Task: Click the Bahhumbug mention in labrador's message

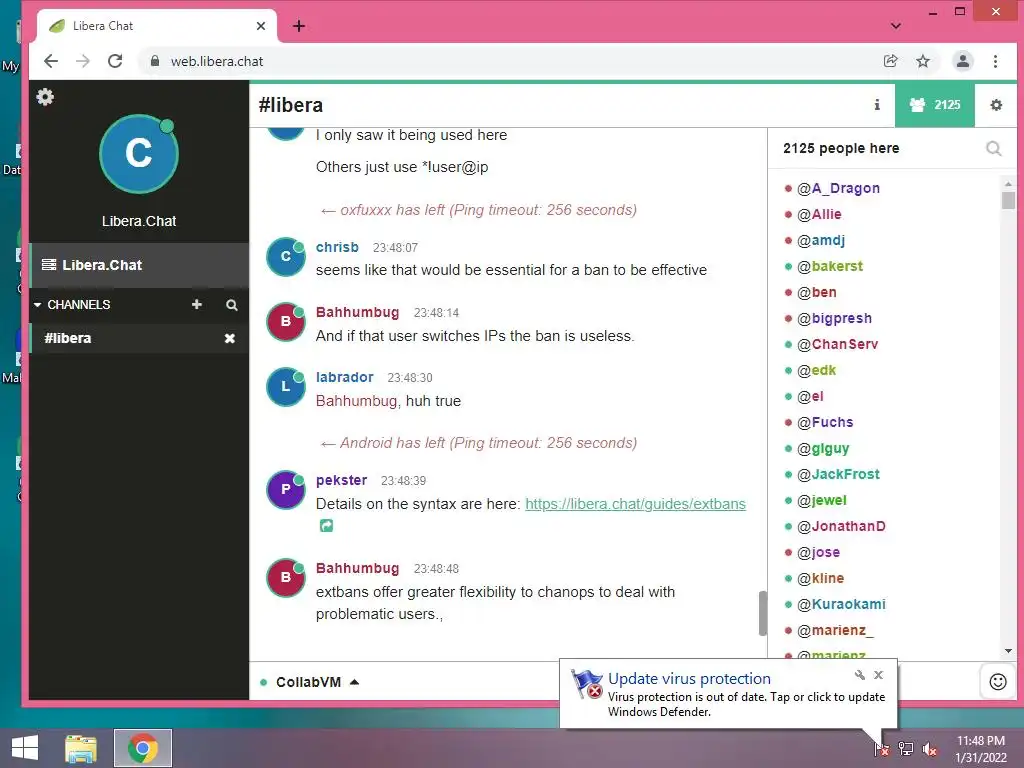Action: 357,400
